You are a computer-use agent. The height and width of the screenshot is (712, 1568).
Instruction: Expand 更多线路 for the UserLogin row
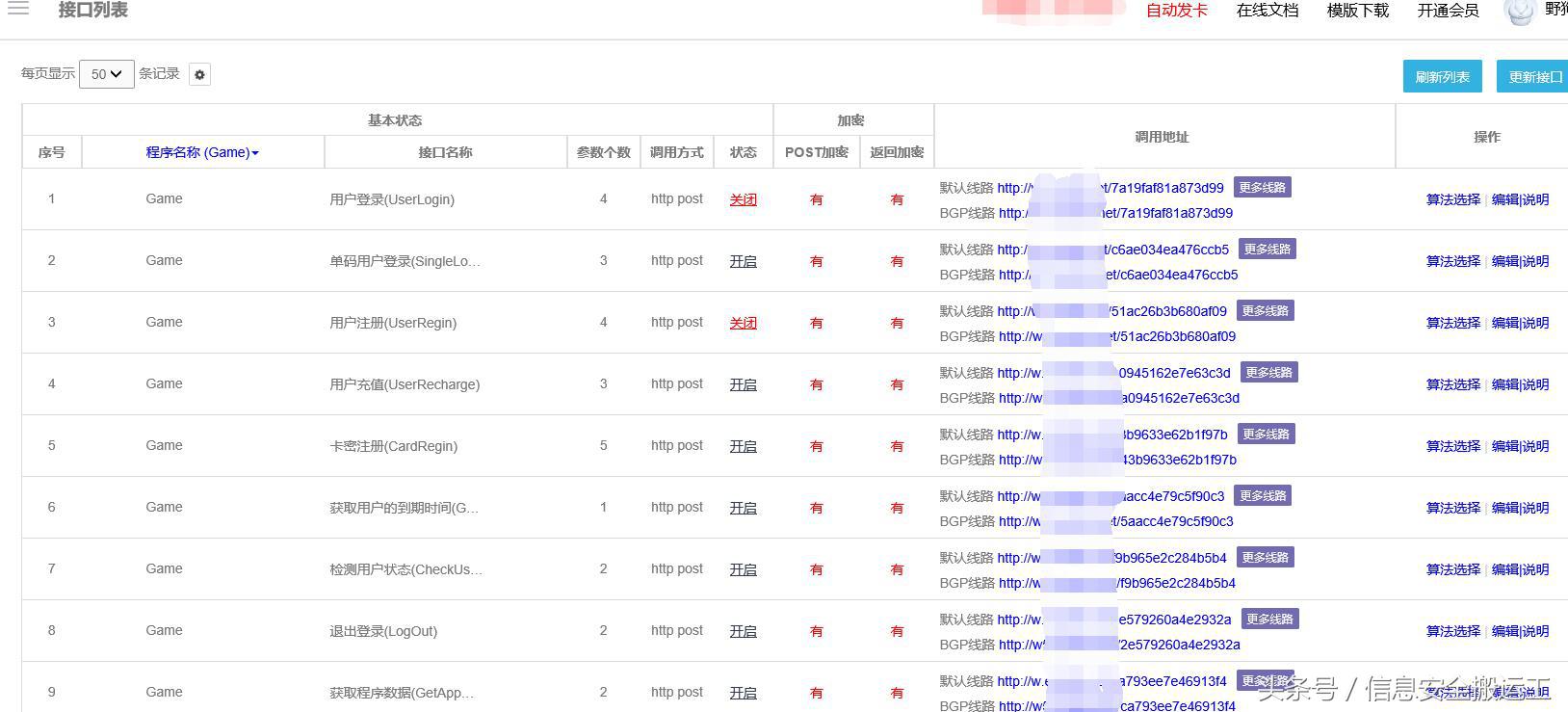coord(1262,188)
